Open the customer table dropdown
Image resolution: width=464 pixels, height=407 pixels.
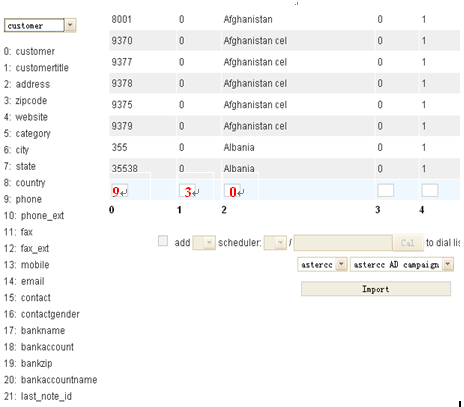tap(40, 25)
